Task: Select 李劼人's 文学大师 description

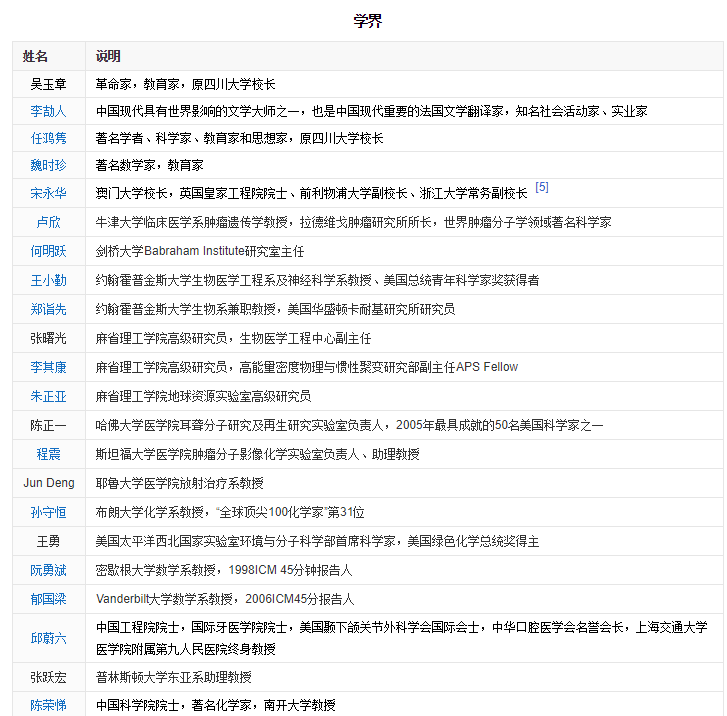Action: coord(371,111)
